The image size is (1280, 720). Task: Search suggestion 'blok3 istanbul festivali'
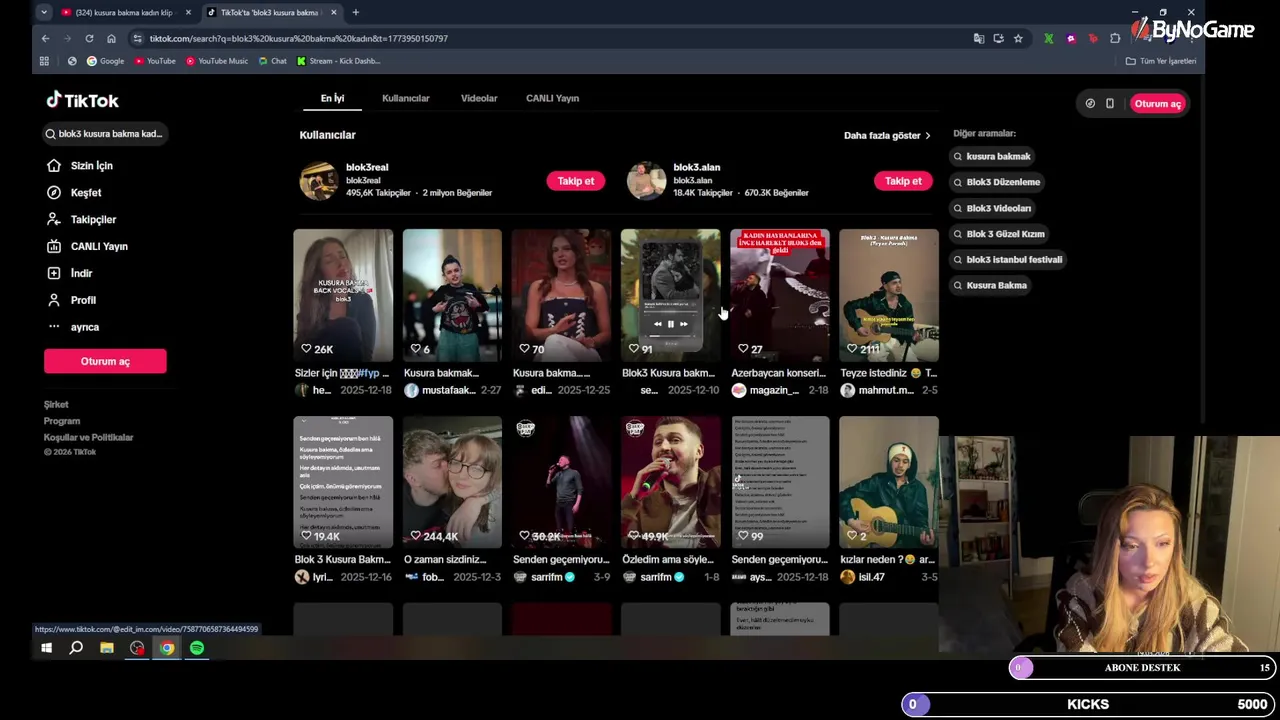click(x=1008, y=259)
